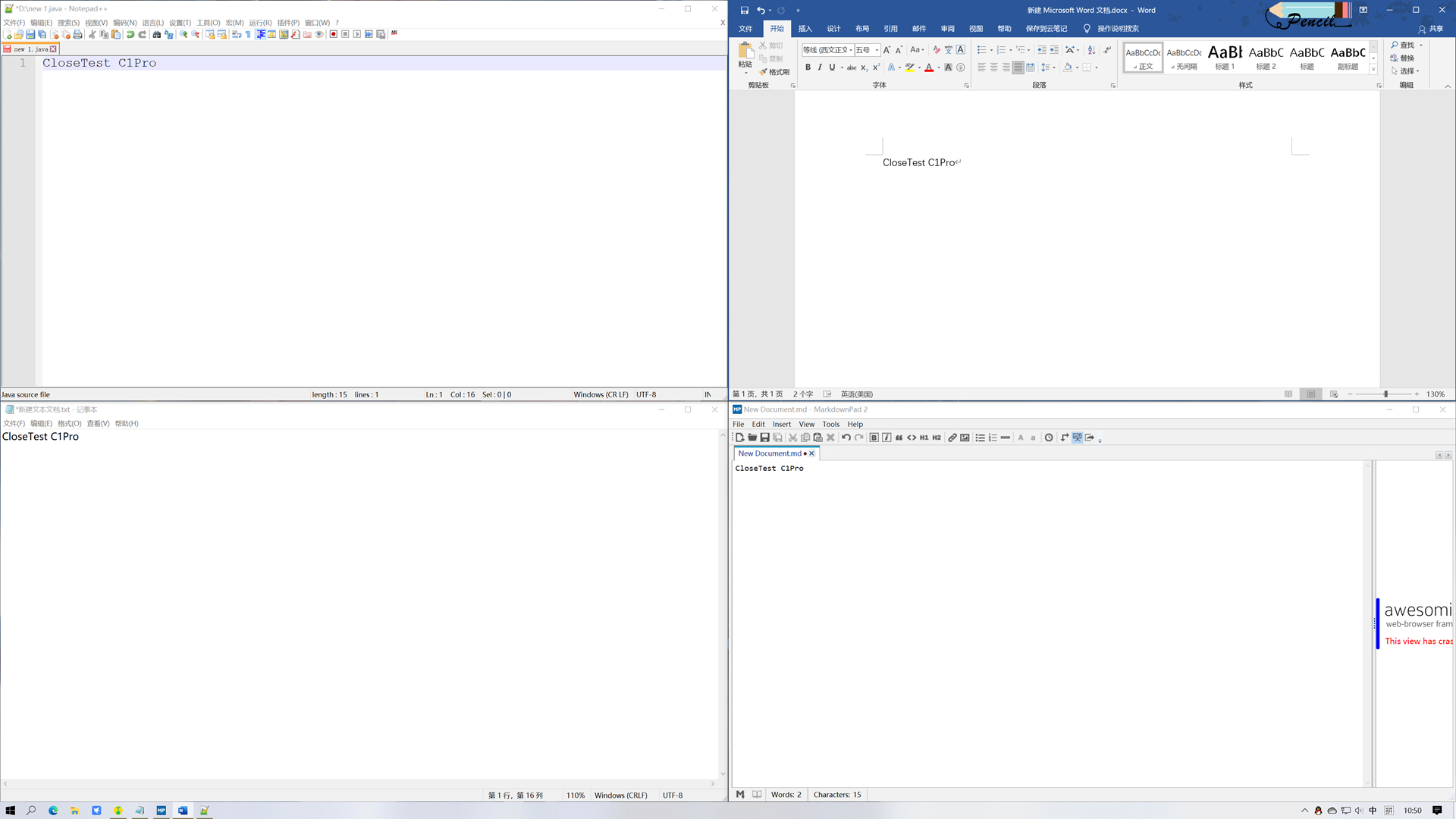Click UTF-8 encoding in Notepad++ status bar
Image resolution: width=1456 pixels, height=819 pixels.
pyautogui.click(x=646, y=394)
